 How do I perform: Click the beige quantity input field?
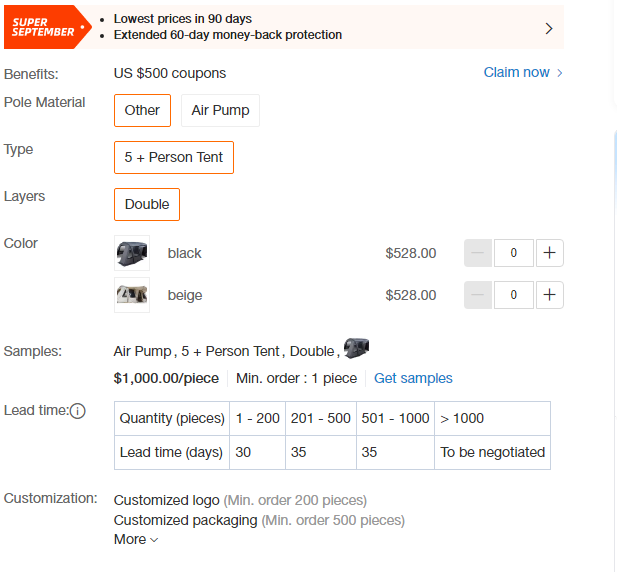pos(514,295)
